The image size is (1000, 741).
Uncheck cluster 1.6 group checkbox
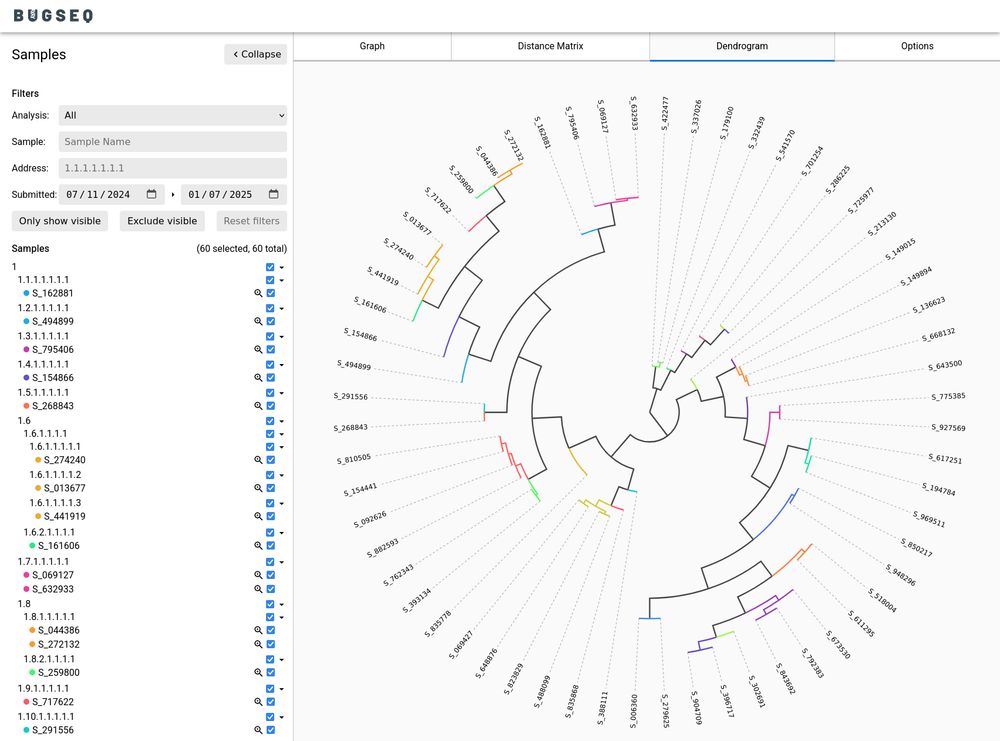[270, 421]
